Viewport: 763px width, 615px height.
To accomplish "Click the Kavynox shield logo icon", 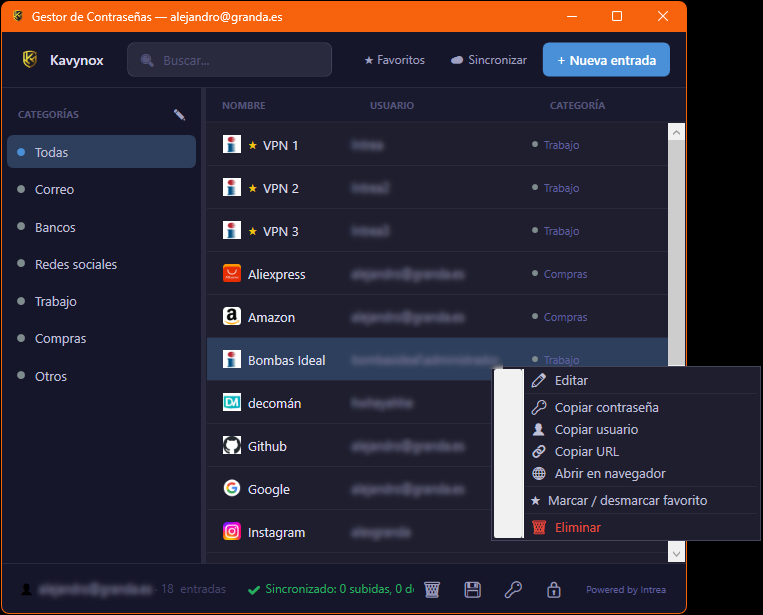I will coord(30,59).
